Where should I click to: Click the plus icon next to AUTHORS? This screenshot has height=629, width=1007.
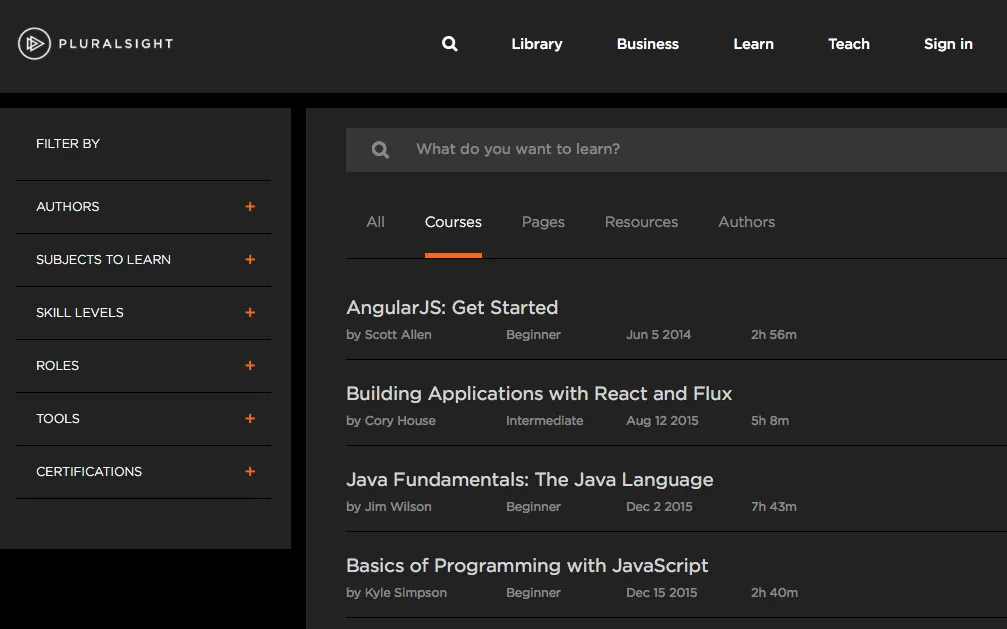(x=250, y=207)
